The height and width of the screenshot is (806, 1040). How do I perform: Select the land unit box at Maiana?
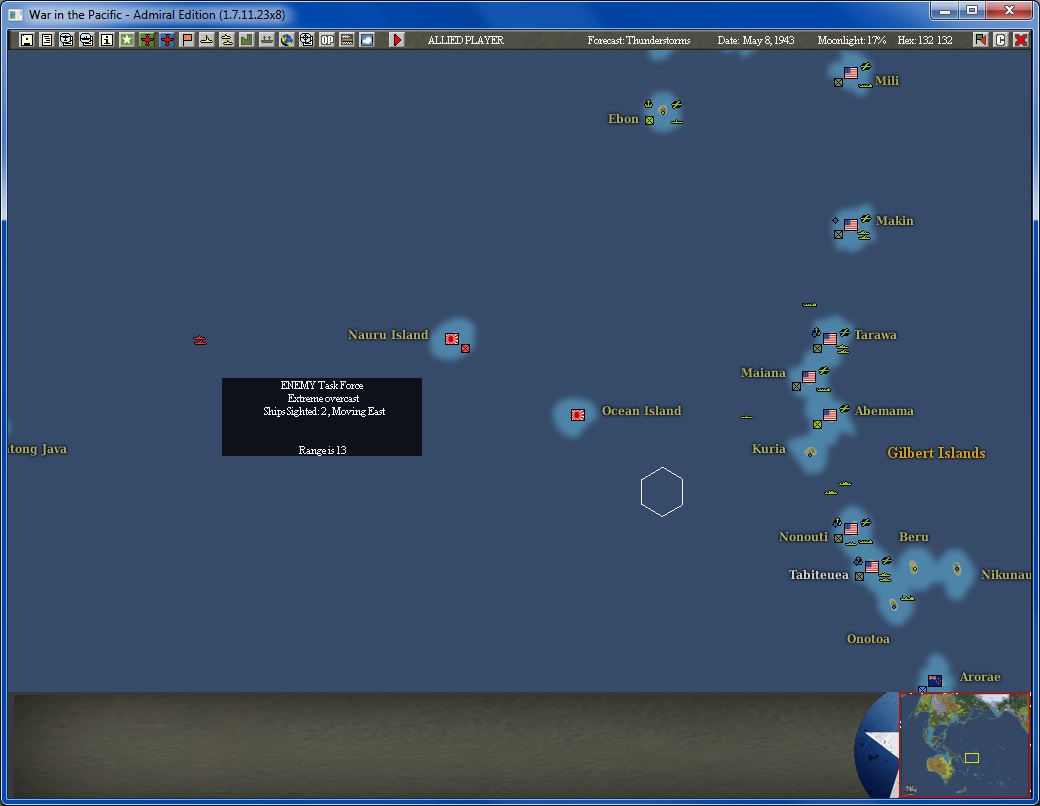coord(796,387)
